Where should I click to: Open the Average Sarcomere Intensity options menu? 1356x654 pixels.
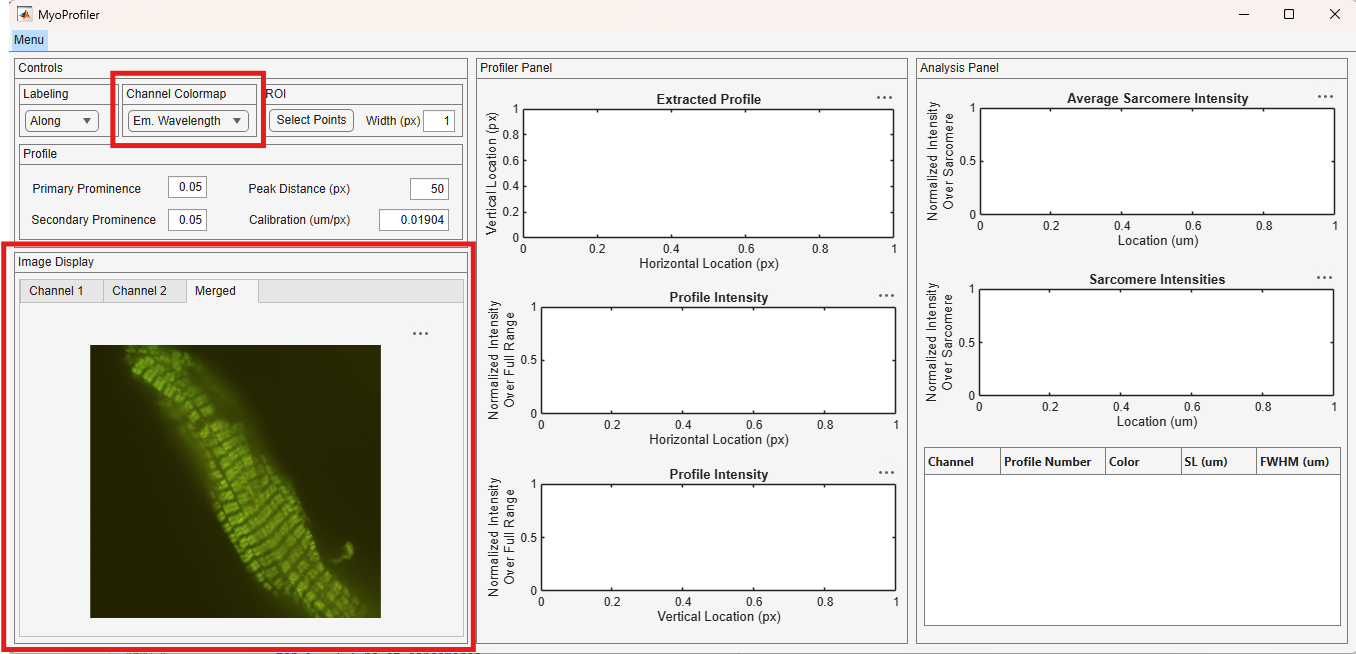1325,97
